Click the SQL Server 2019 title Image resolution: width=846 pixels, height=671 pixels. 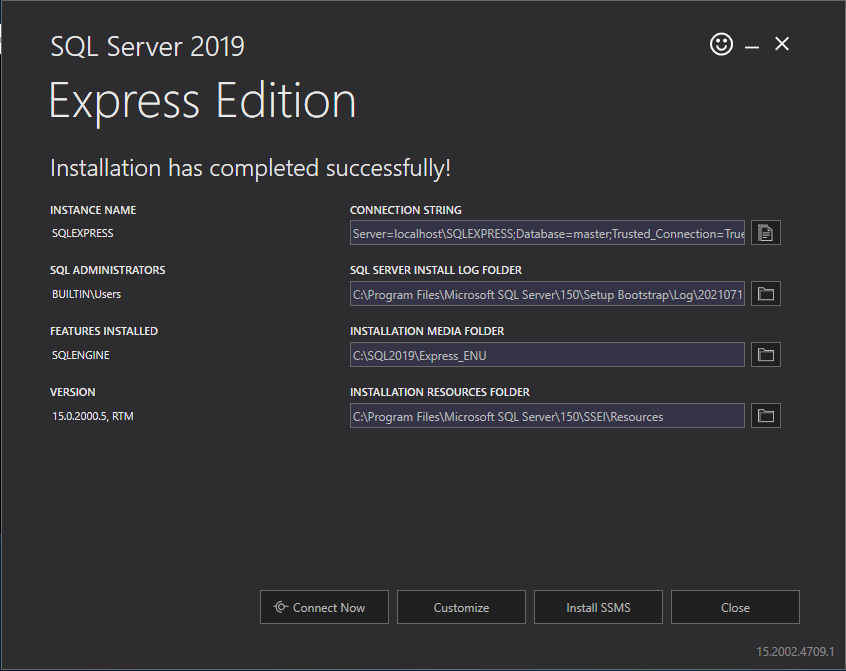click(x=147, y=46)
